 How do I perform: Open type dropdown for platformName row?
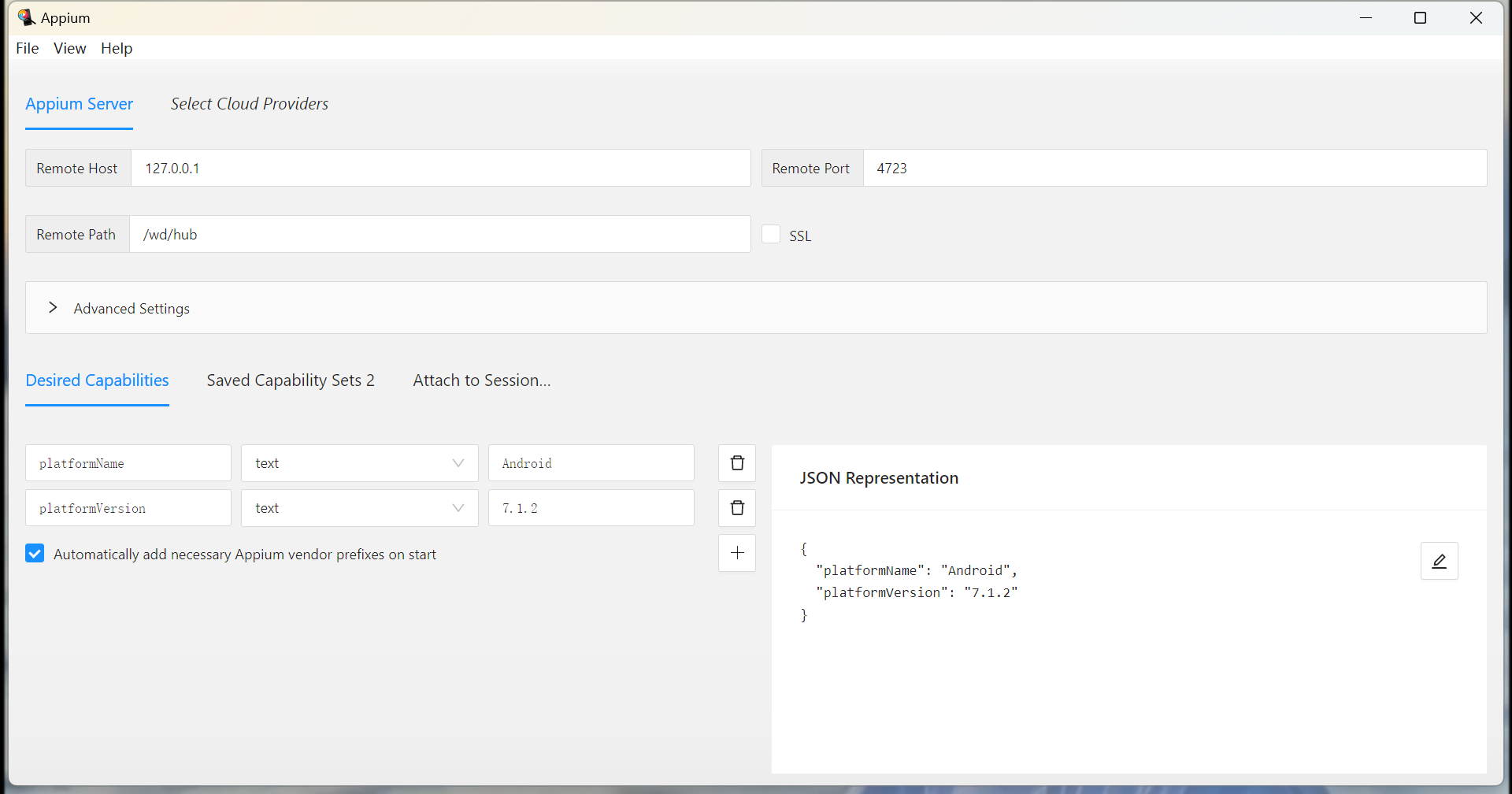[x=359, y=463]
